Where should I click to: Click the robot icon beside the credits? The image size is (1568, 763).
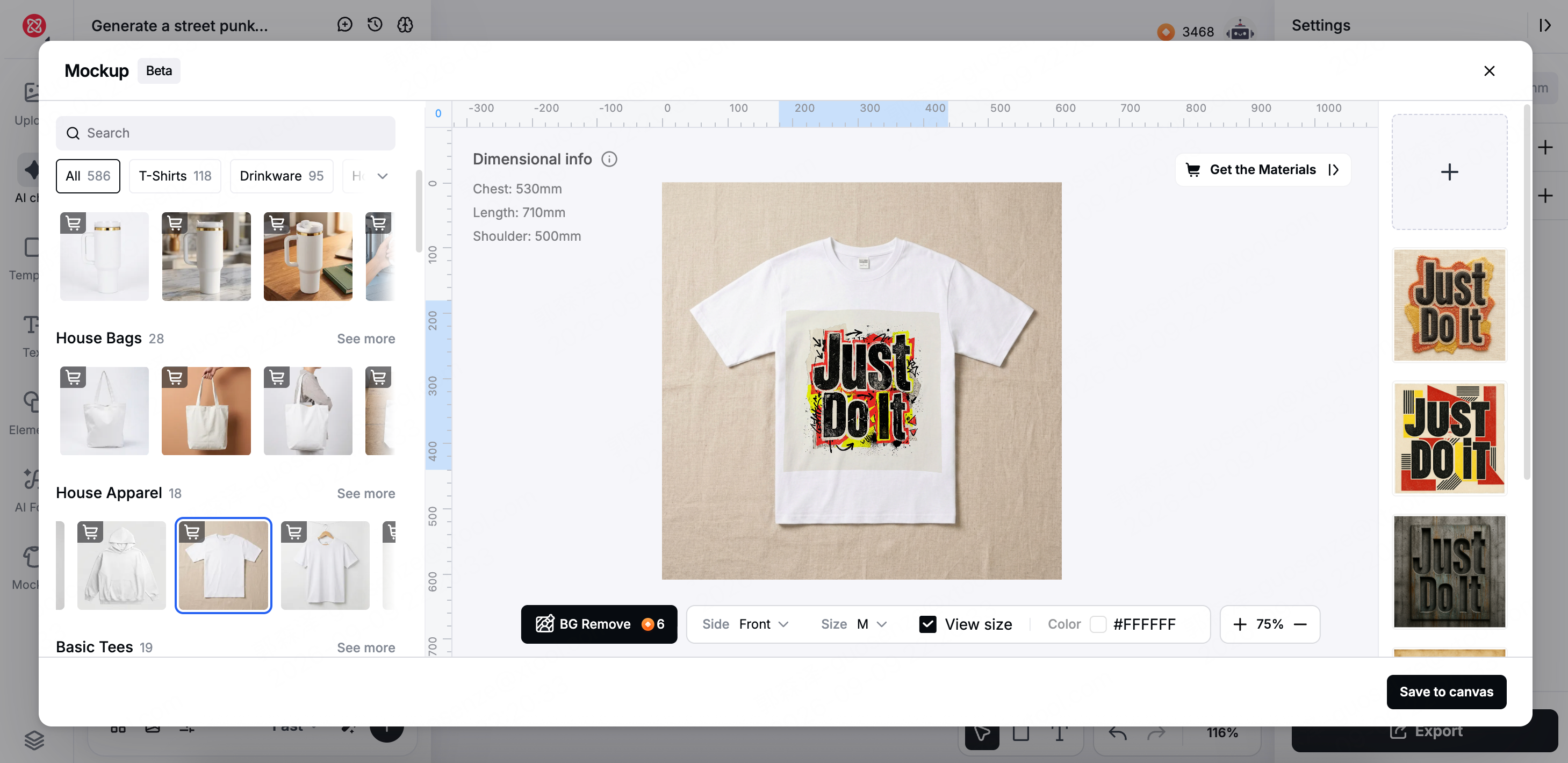pos(1240,31)
